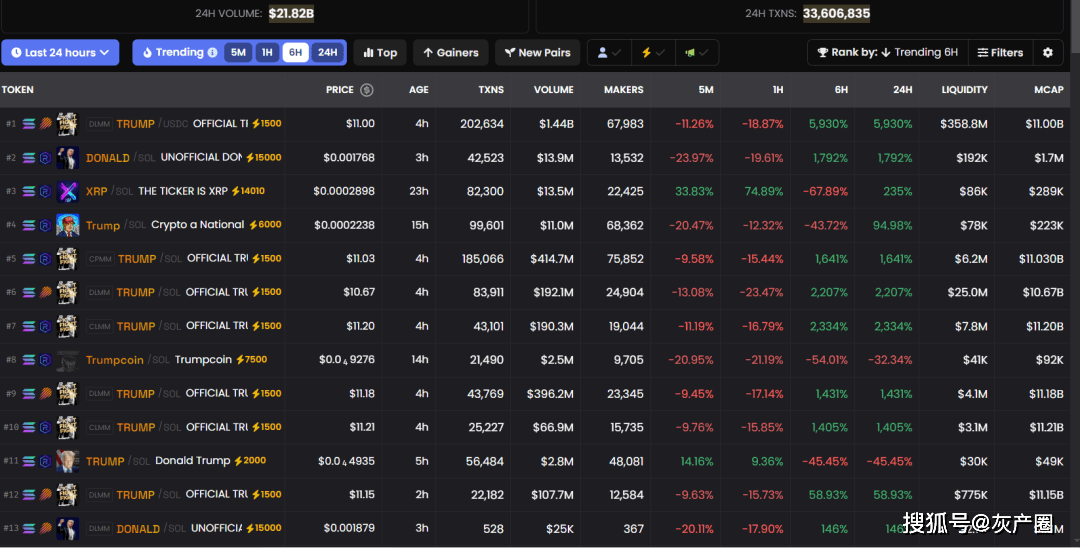Click the dollar currency icon beside PRICE header
Viewport: 1080px width, 548px height.
point(366,90)
